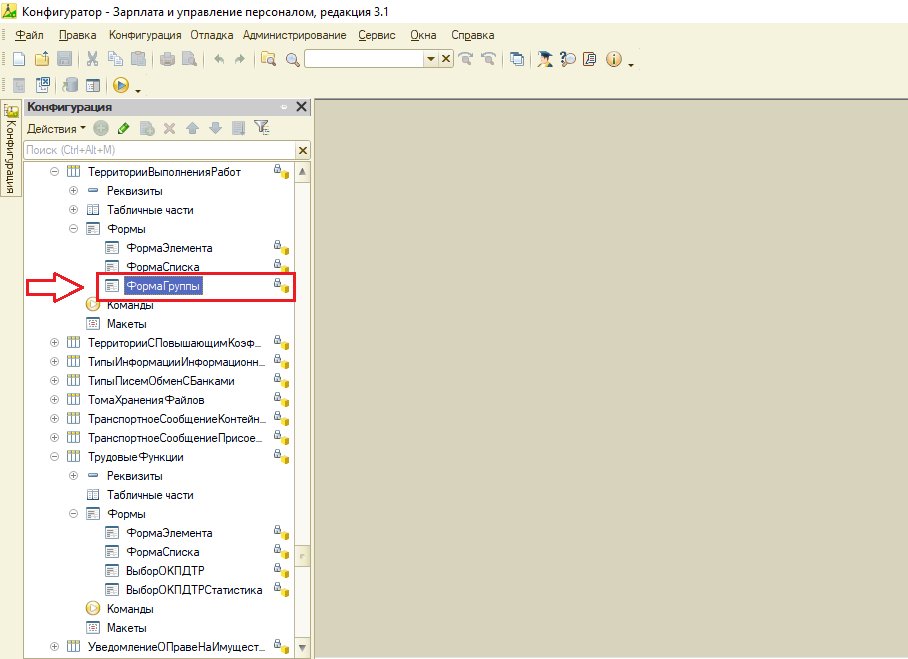Open the Администрирование menu

294,35
